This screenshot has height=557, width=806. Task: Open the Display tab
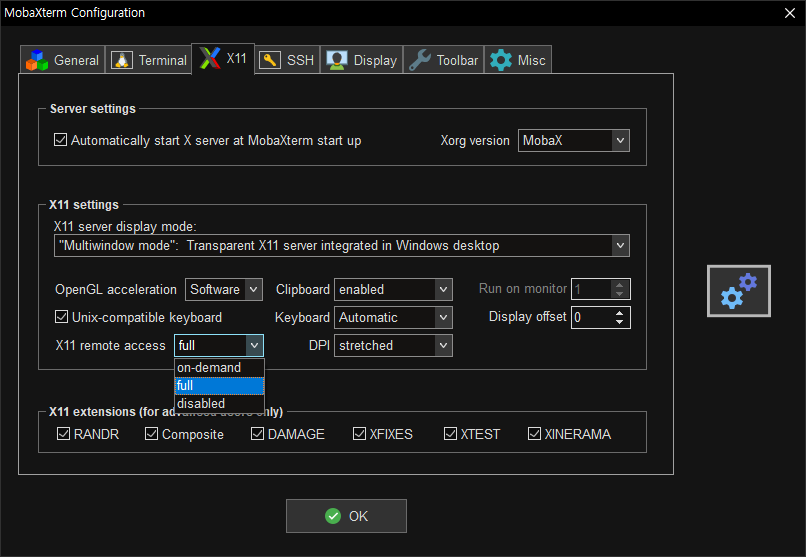click(x=361, y=60)
